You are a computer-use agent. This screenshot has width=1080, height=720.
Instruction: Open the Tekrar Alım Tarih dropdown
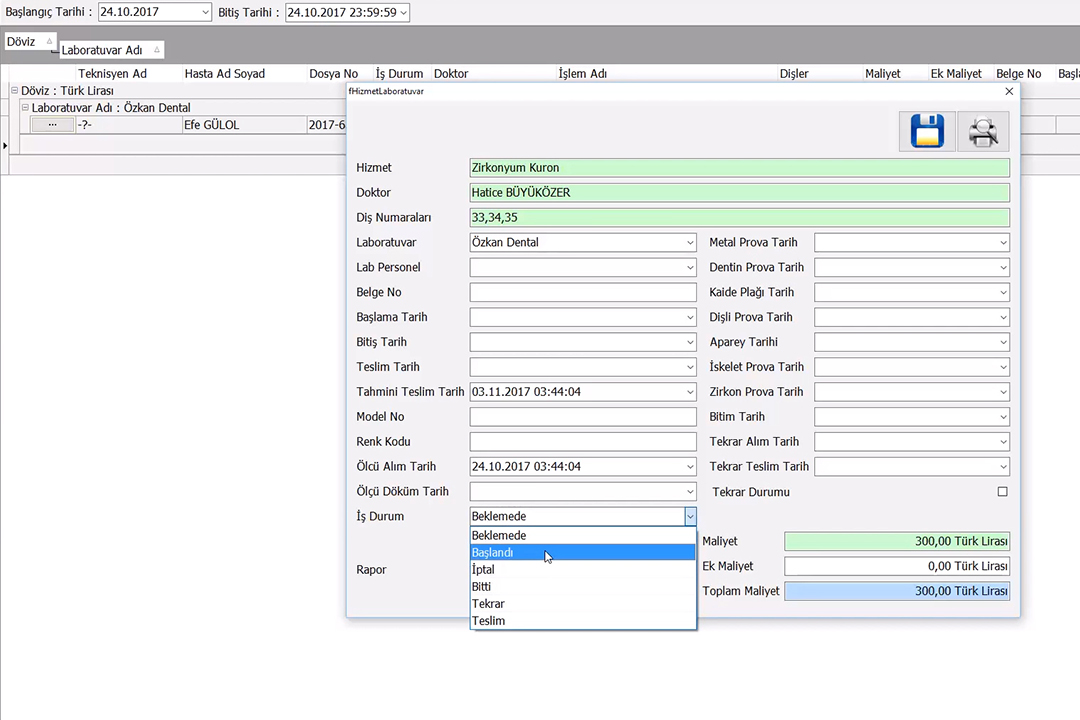click(1004, 442)
